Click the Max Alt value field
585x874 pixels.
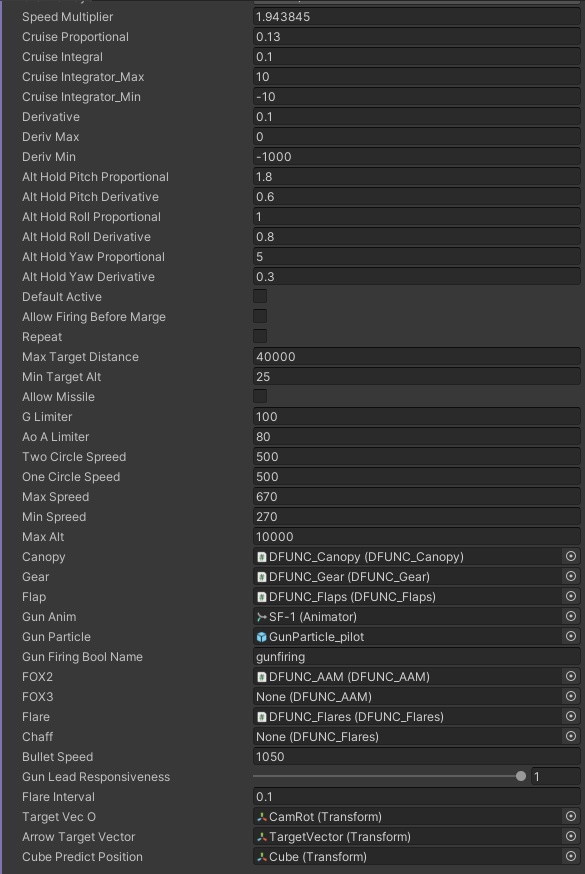(x=417, y=537)
